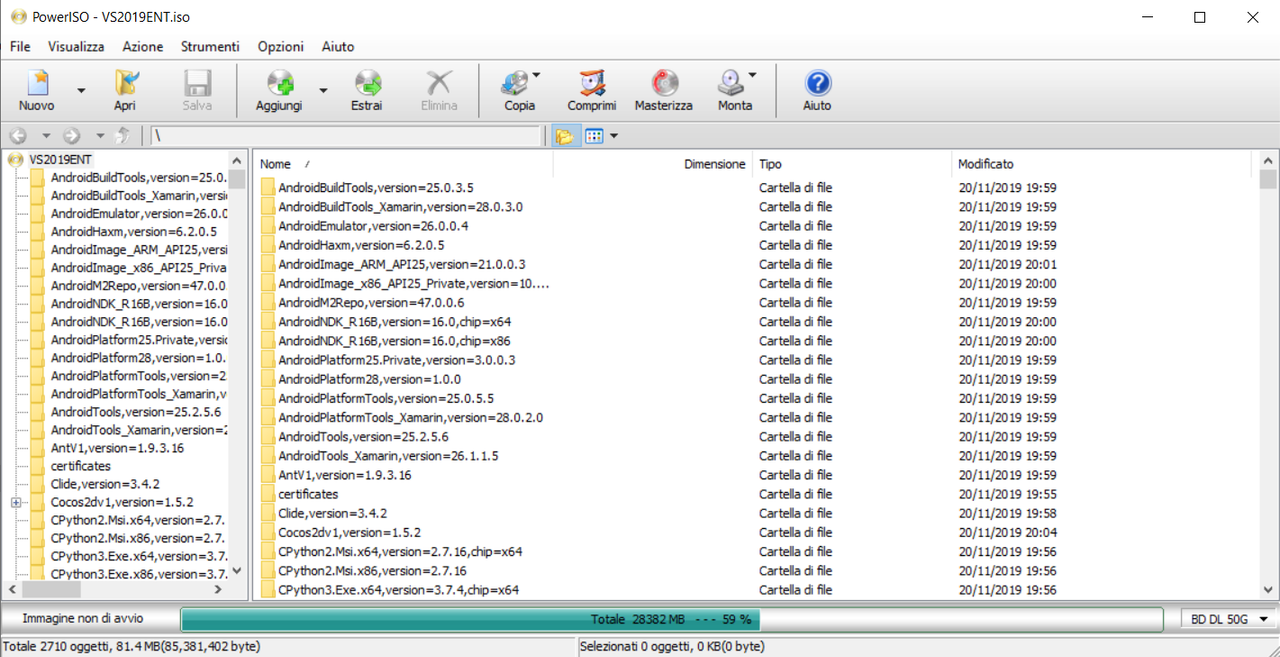
Task: Select AndroidTools_Xamarin,version=26.1.1.5 in file list
Action: point(388,456)
